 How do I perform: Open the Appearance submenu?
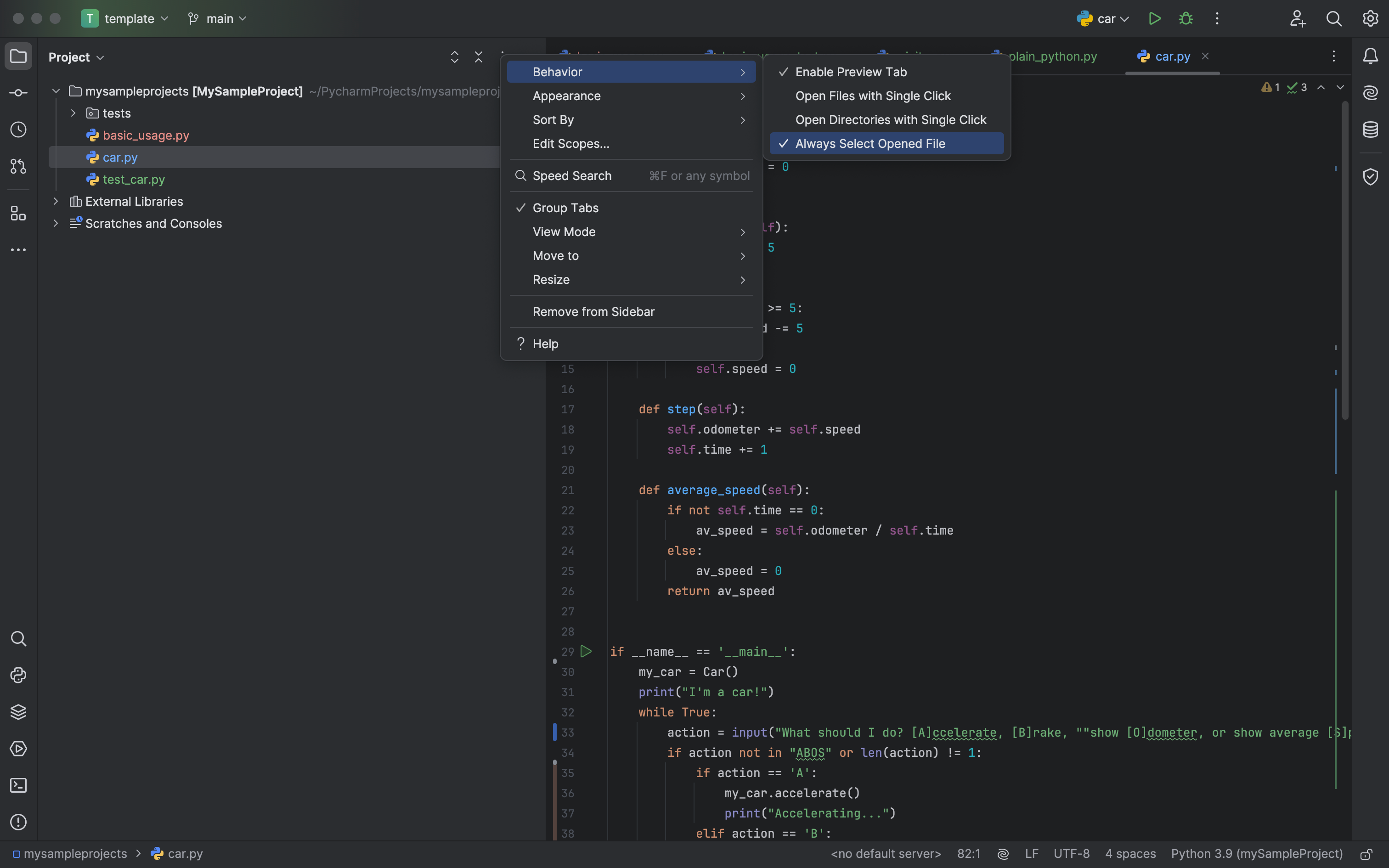(566, 96)
